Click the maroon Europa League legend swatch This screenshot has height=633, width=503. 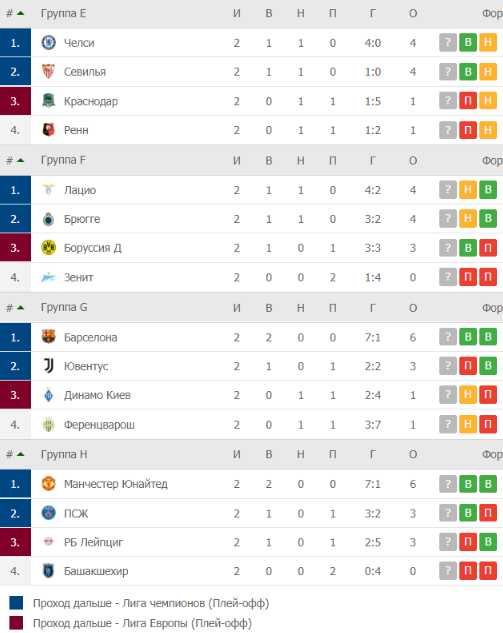pos(16,623)
